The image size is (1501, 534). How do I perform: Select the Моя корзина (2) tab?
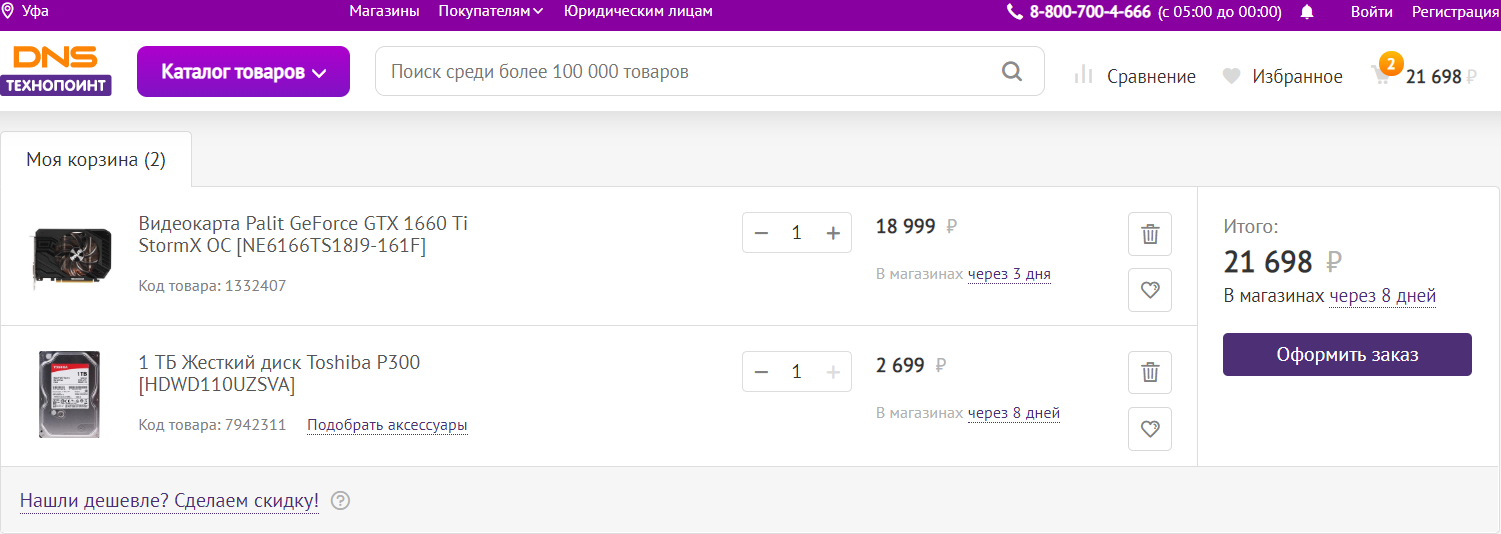click(x=96, y=160)
